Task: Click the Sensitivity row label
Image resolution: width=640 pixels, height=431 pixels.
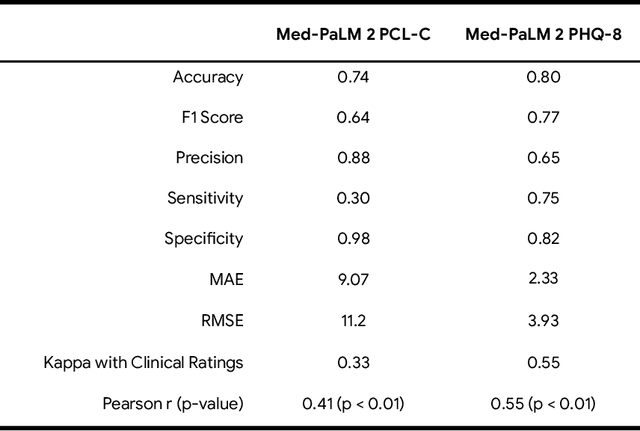Action: coord(205,198)
